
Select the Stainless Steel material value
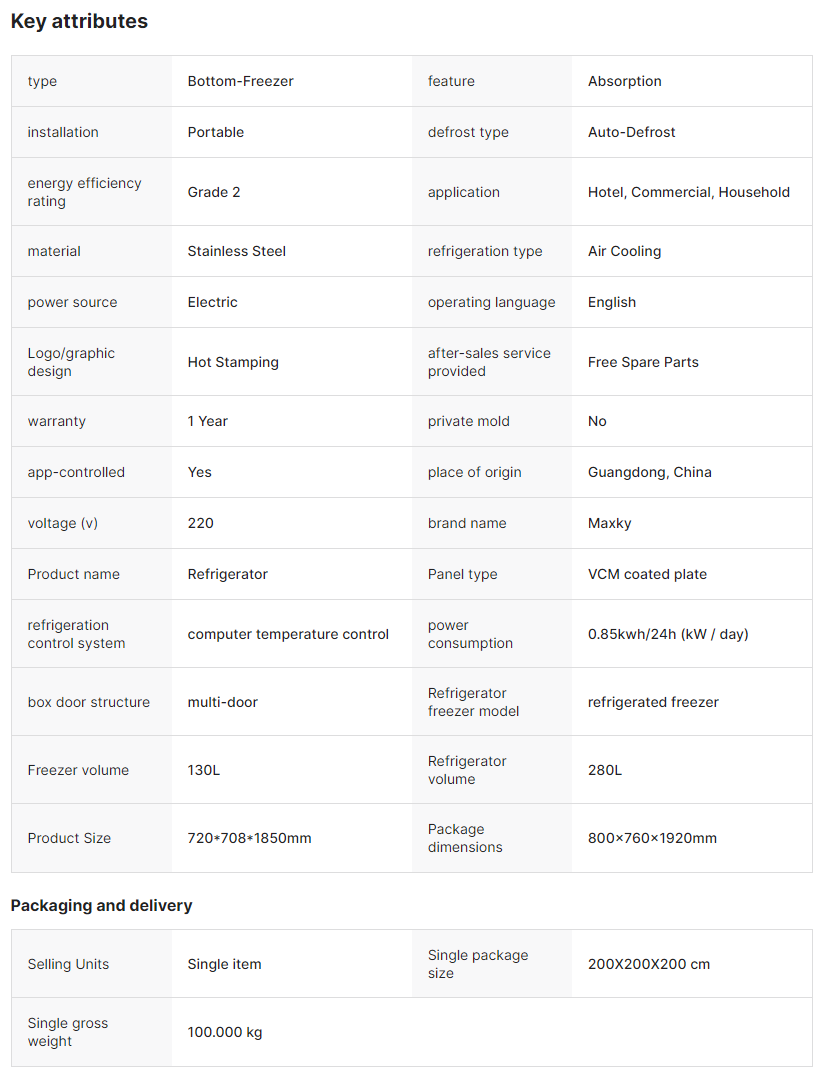[x=236, y=251]
